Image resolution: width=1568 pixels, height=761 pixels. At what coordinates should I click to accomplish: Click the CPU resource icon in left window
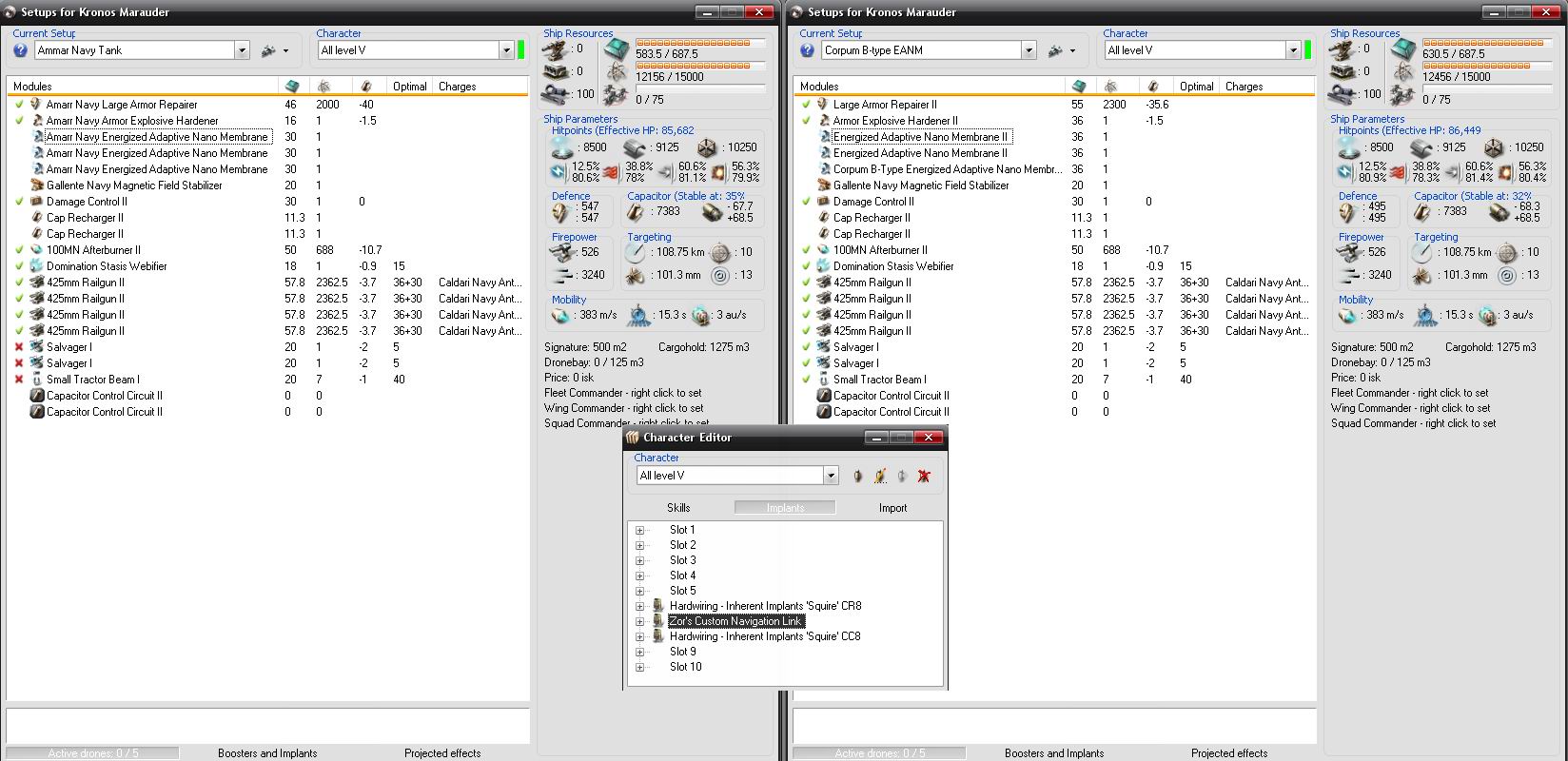pyautogui.click(x=617, y=49)
